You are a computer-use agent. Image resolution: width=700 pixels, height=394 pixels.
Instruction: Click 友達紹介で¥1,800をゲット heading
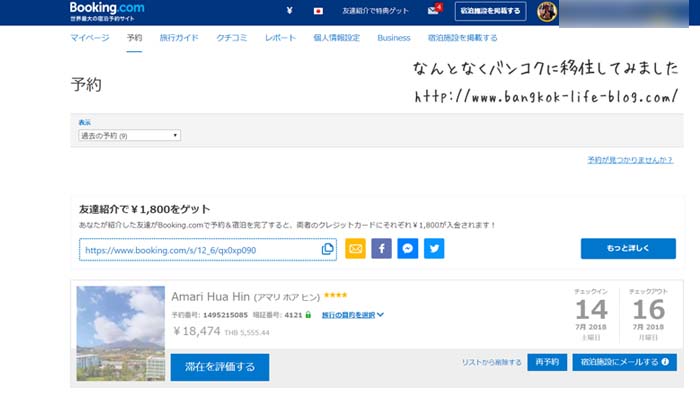point(144,209)
